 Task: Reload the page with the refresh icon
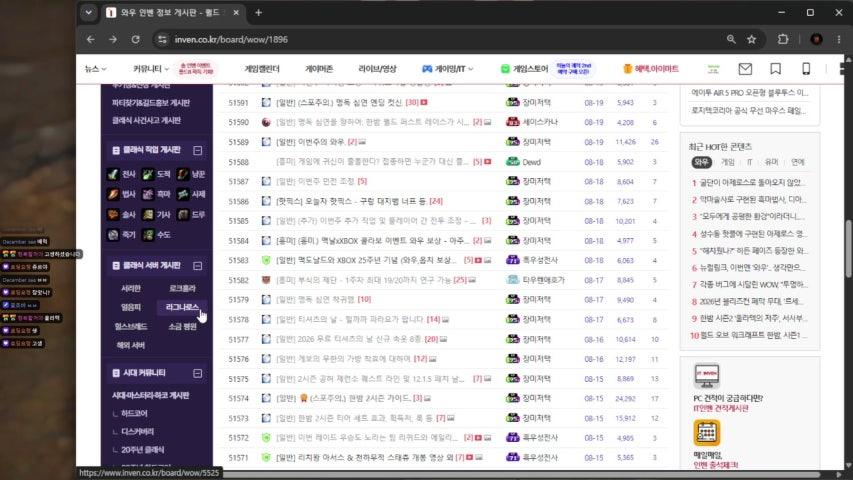coord(135,39)
